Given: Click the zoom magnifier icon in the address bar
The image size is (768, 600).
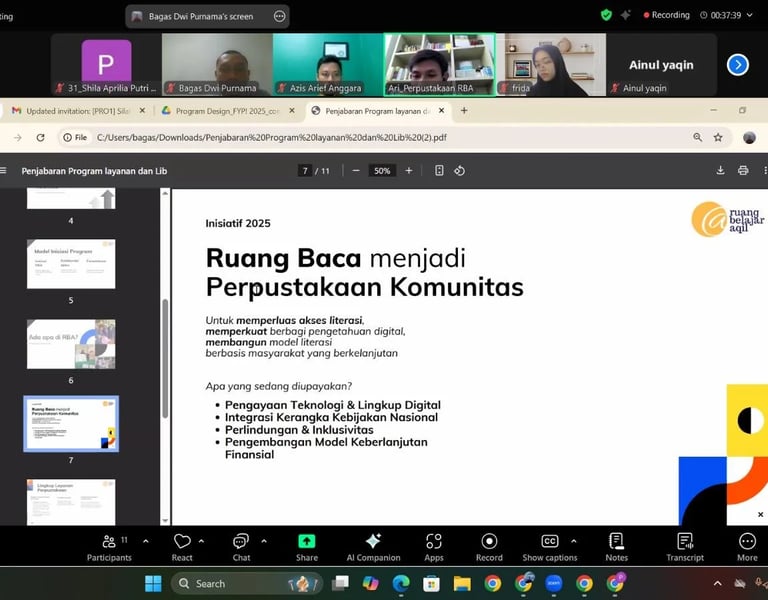Looking at the screenshot, I should tap(697, 138).
